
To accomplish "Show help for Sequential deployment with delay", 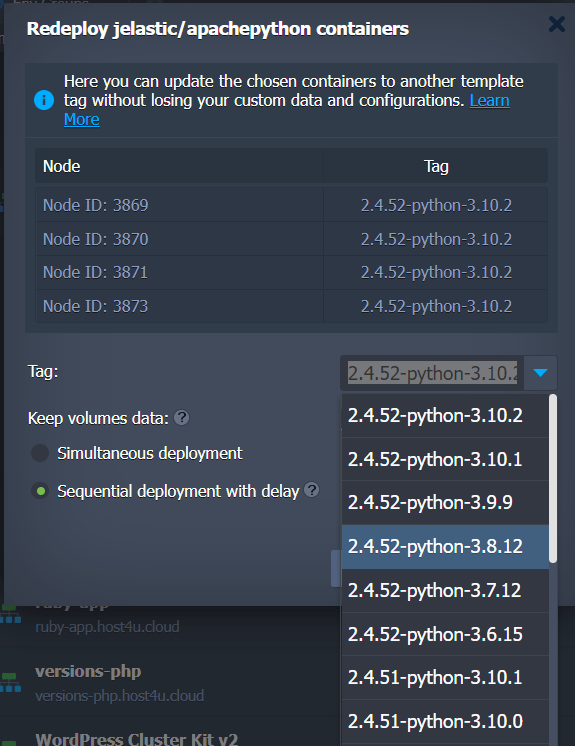I will 312,490.
